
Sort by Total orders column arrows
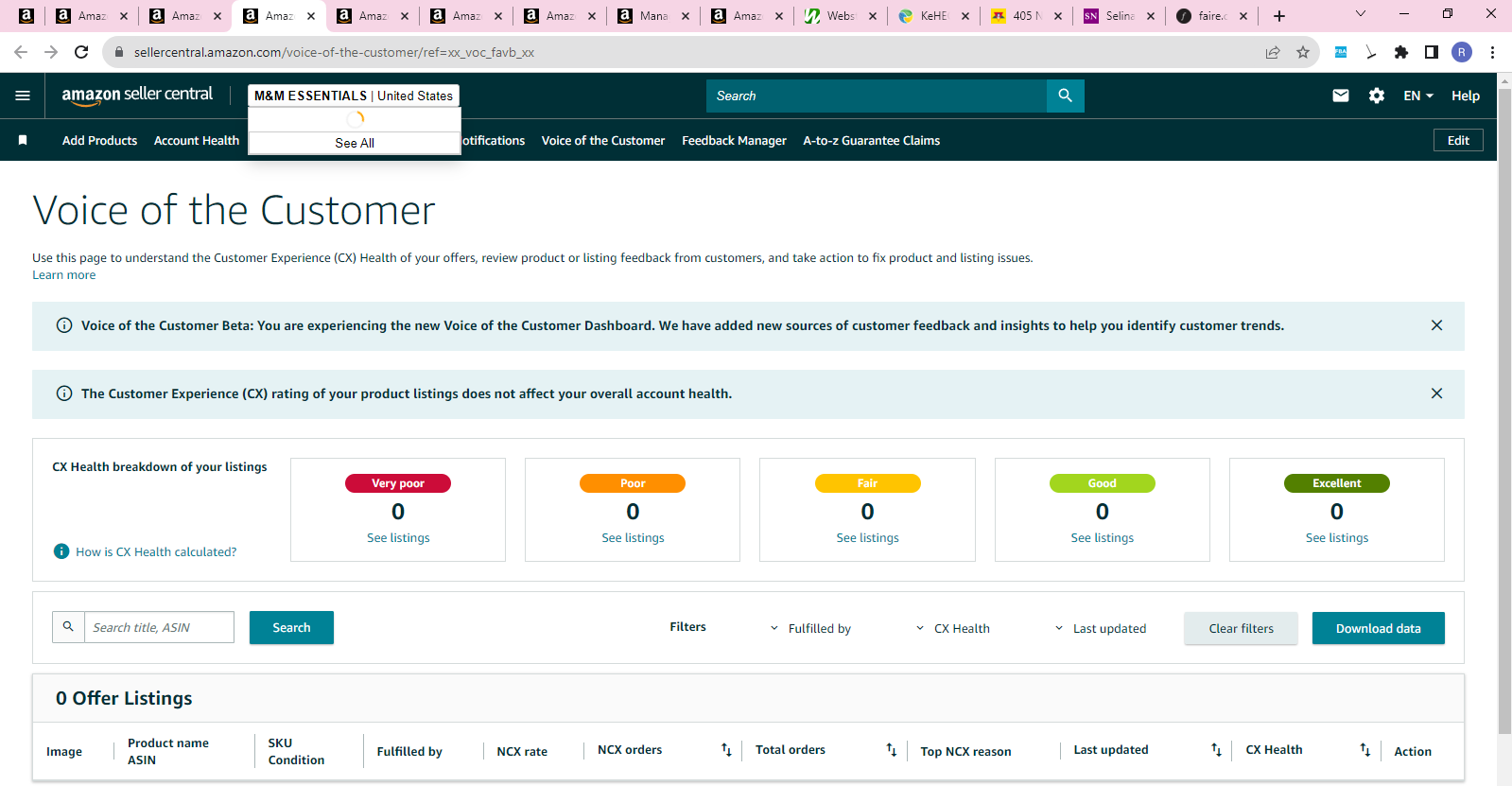click(x=891, y=750)
